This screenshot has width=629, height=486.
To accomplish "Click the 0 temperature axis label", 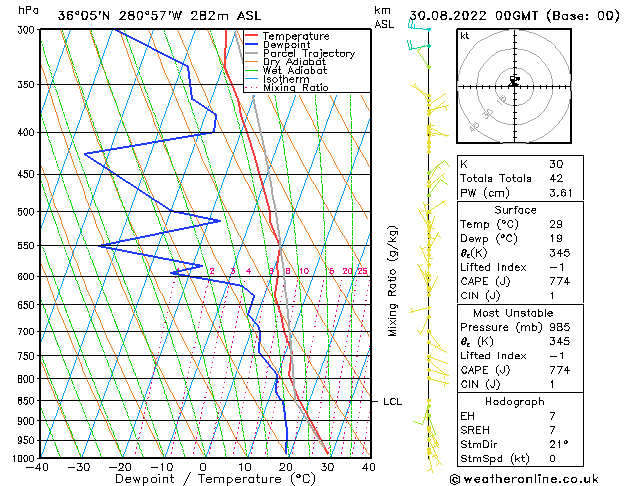I will [x=203, y=468].
